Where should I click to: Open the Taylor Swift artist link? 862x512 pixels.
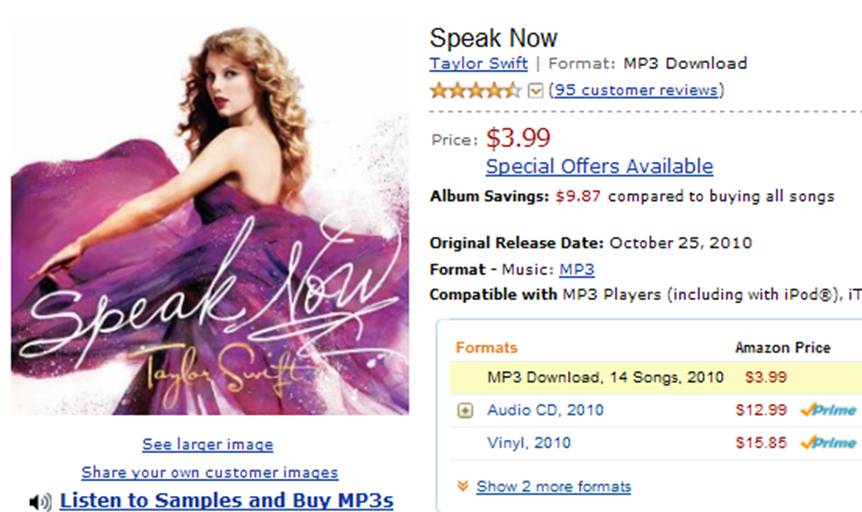pyautogui.click(x=478, y=64)
